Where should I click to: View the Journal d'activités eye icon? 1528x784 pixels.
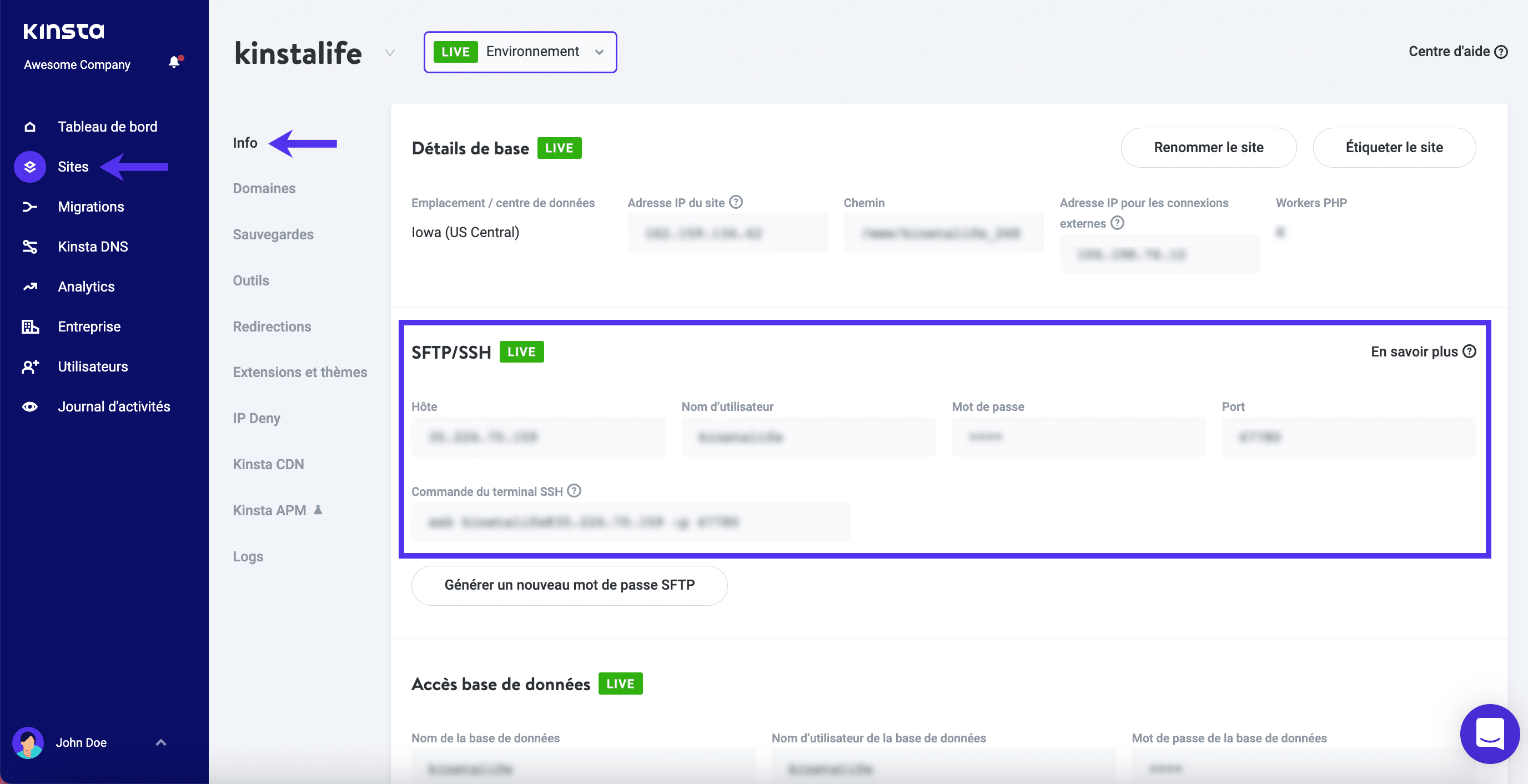pos(29,406)
